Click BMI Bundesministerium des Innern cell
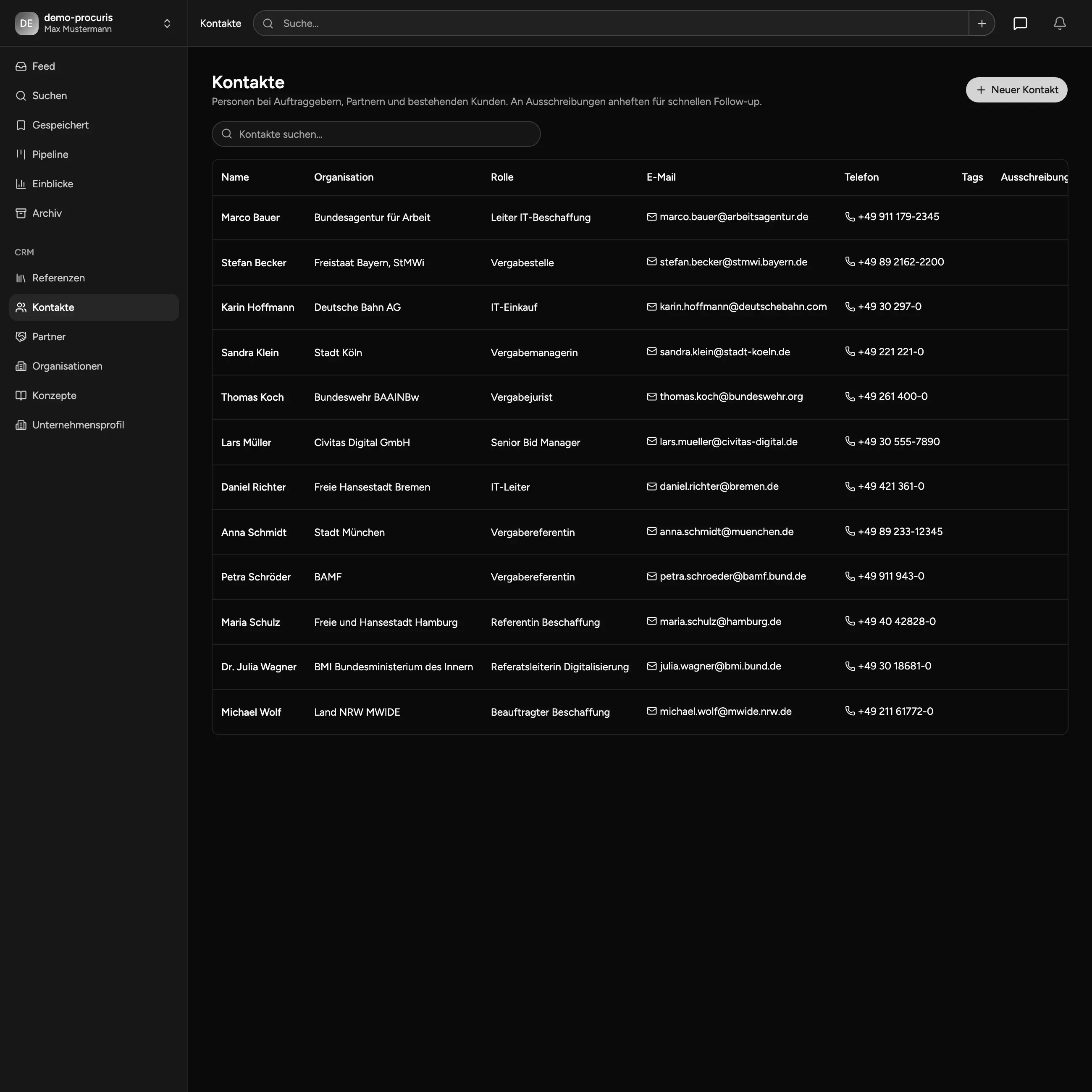 [394, 667]
